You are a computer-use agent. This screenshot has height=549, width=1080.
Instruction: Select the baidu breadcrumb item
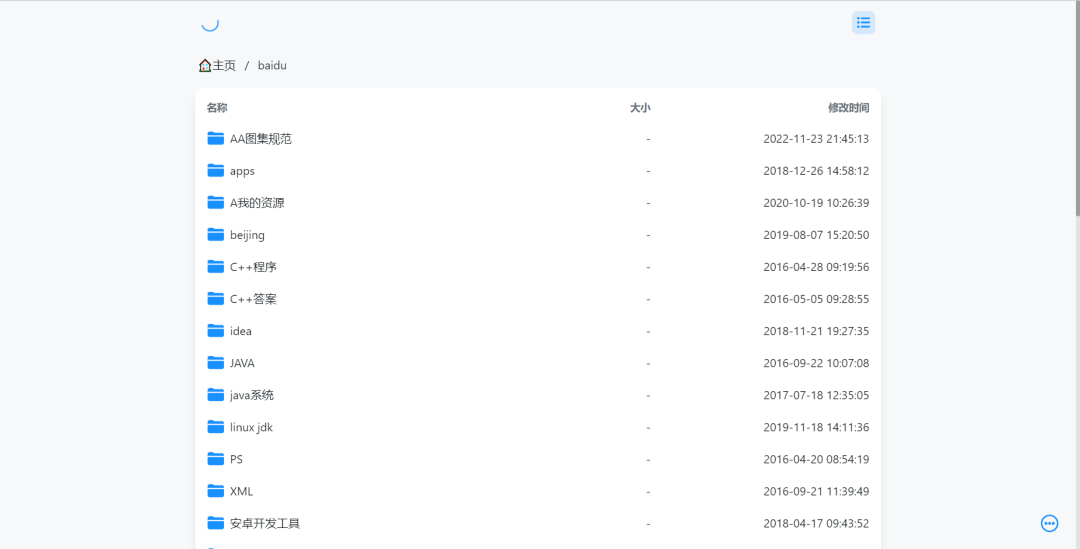pyautogui.click(x=272, y=65)
